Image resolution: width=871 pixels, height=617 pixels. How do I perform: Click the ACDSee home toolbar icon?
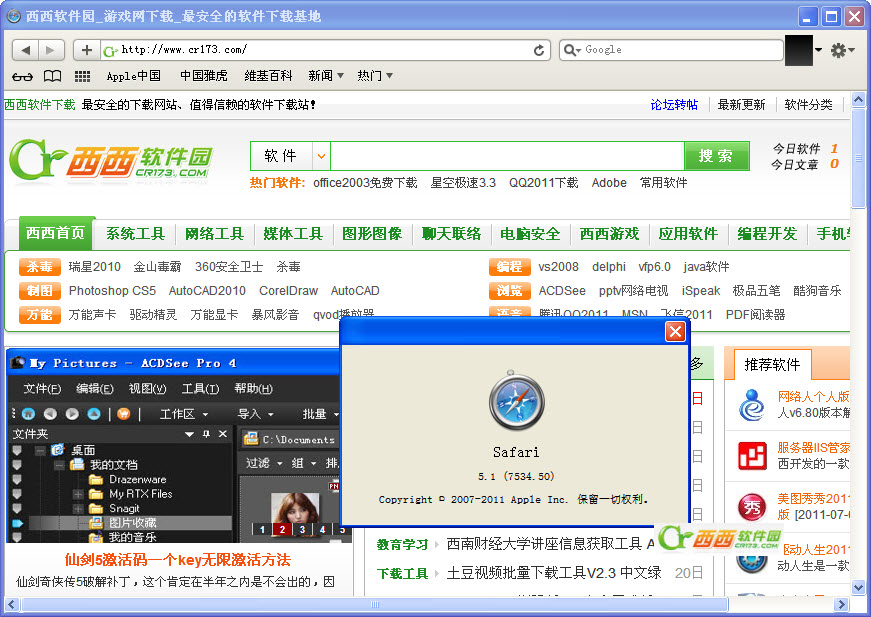[28, 414]
